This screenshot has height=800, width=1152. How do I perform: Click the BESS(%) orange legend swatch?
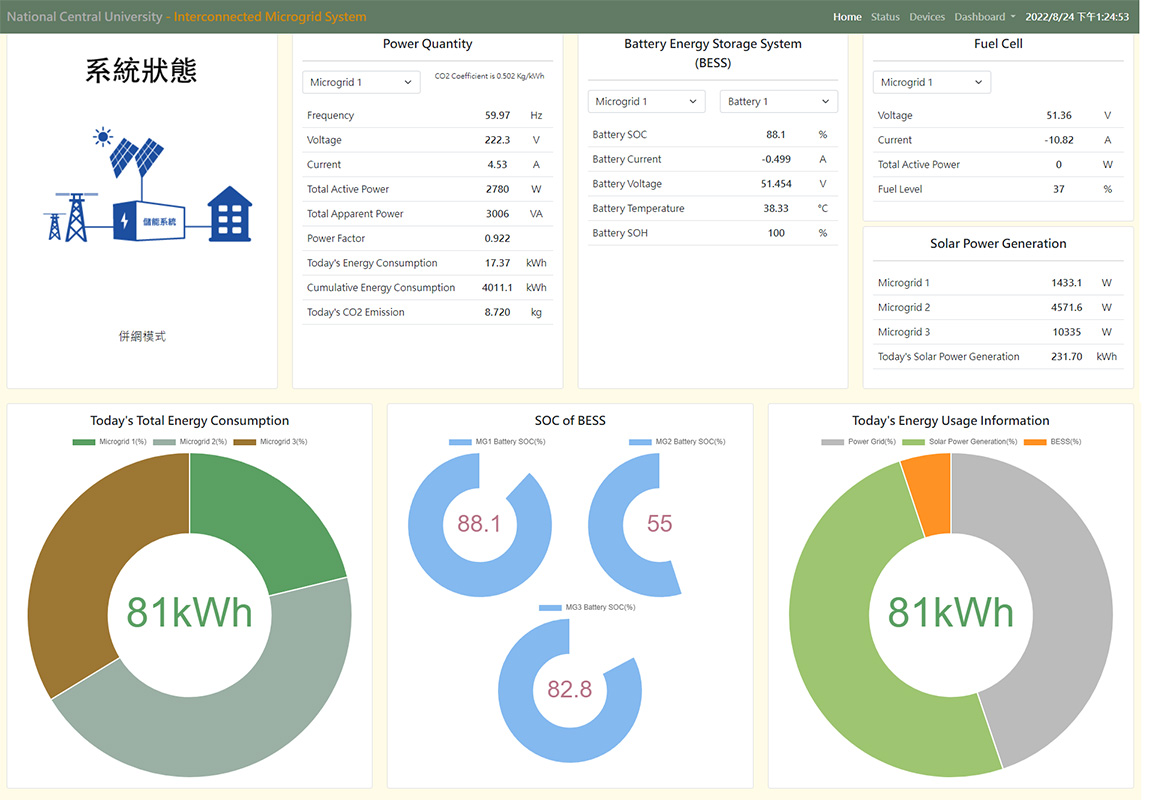click(1034, 441)
